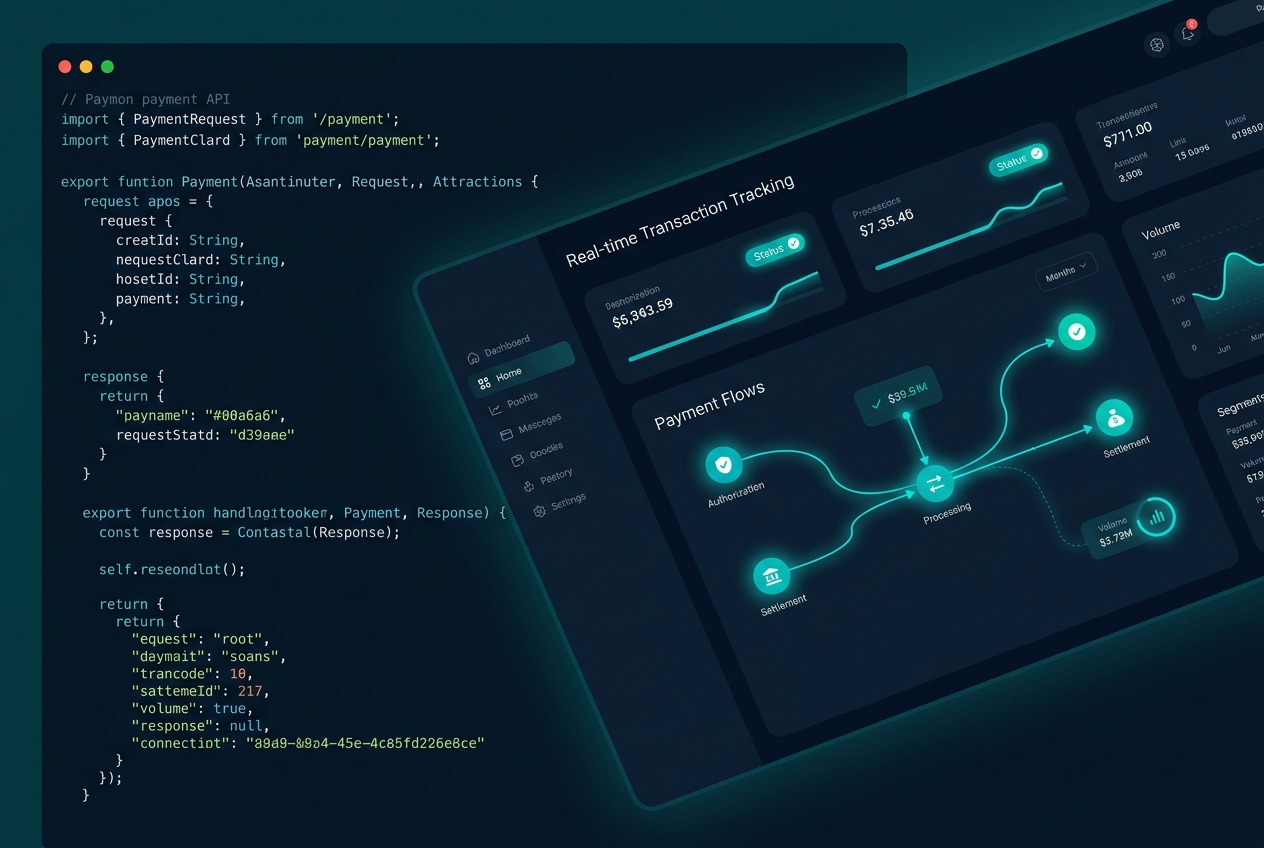The height and width of the screenshot is (848, 1264).
Task: Click the "import { PaymentClard }" code line
Action: pyautogui.click(x=250, y=140)
